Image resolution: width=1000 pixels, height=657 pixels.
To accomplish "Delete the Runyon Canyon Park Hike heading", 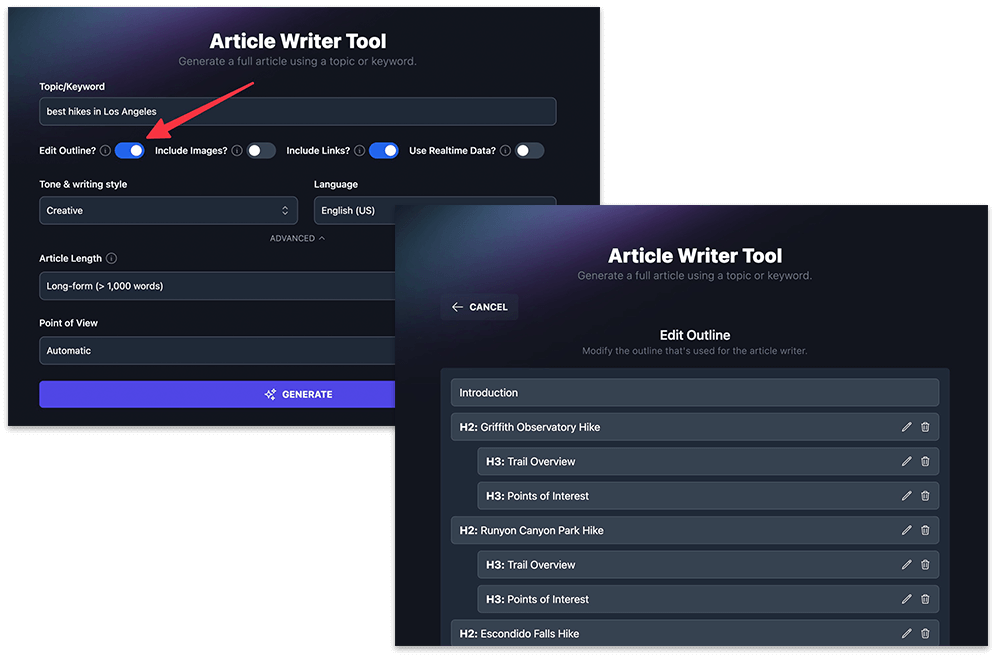I will pos(925,530).
